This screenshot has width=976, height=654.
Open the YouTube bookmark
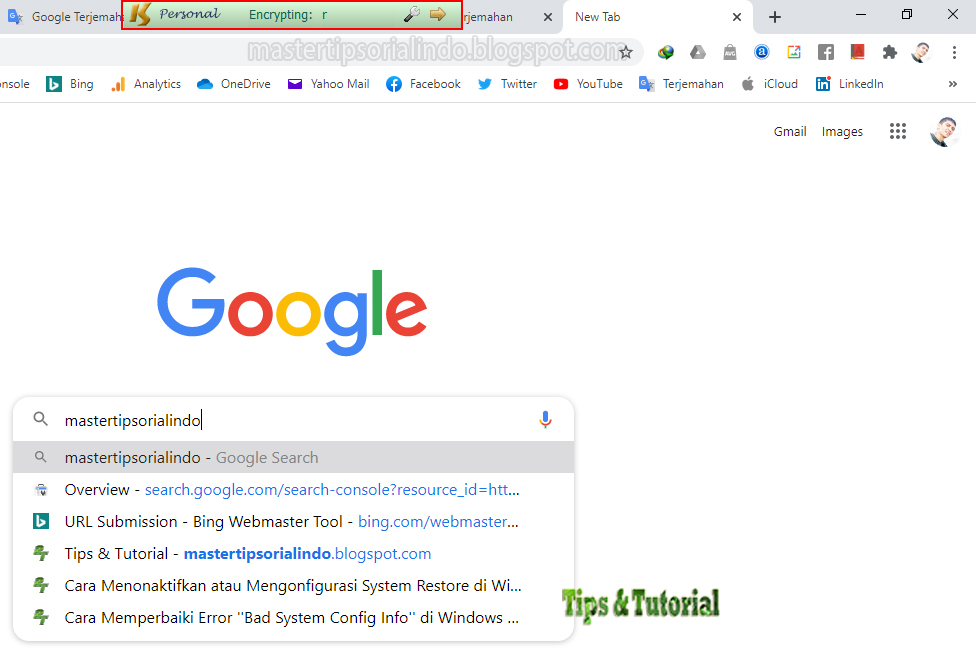[587, 84]
